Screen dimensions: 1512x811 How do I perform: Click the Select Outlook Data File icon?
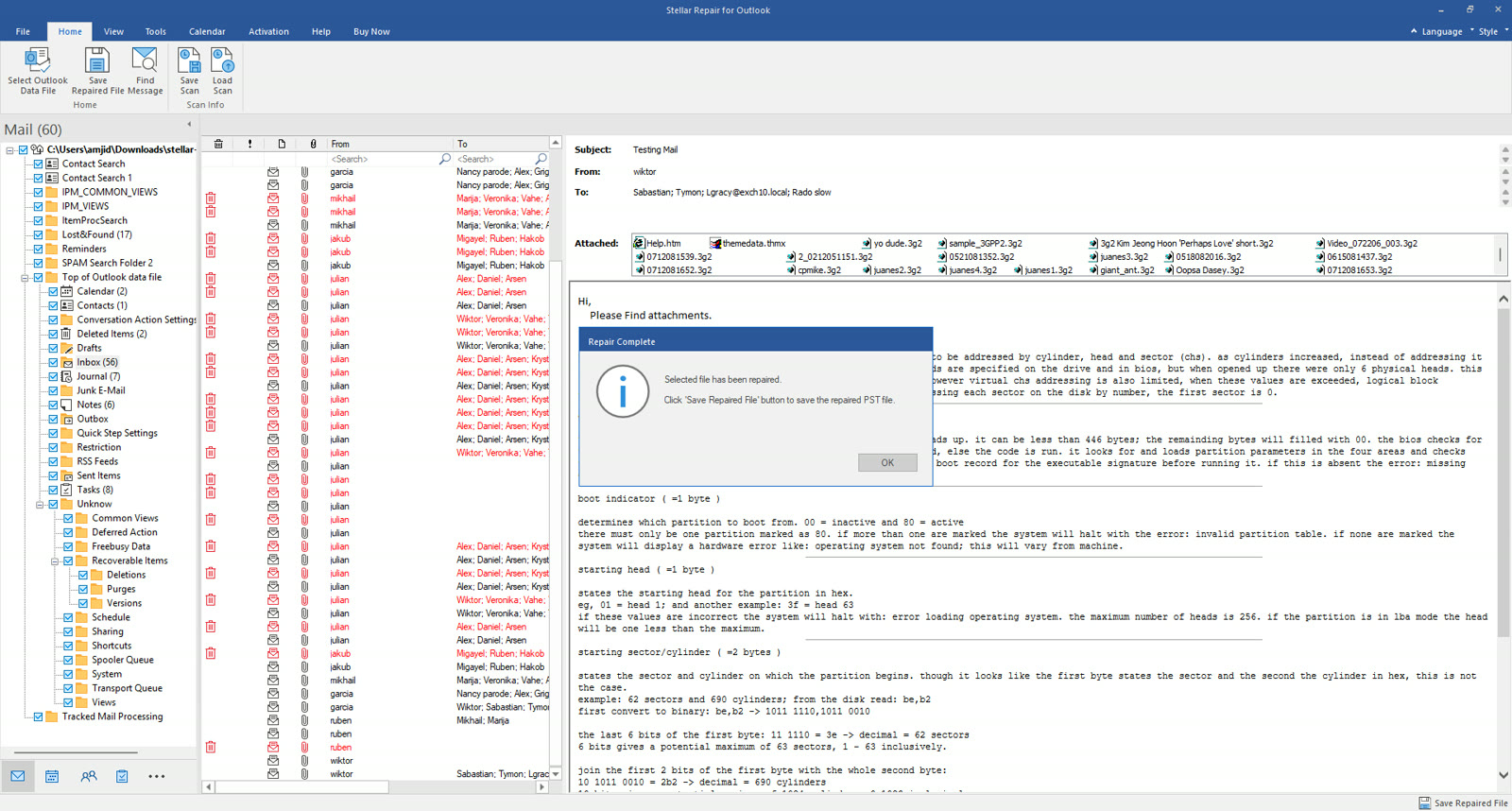click(38, 60)
